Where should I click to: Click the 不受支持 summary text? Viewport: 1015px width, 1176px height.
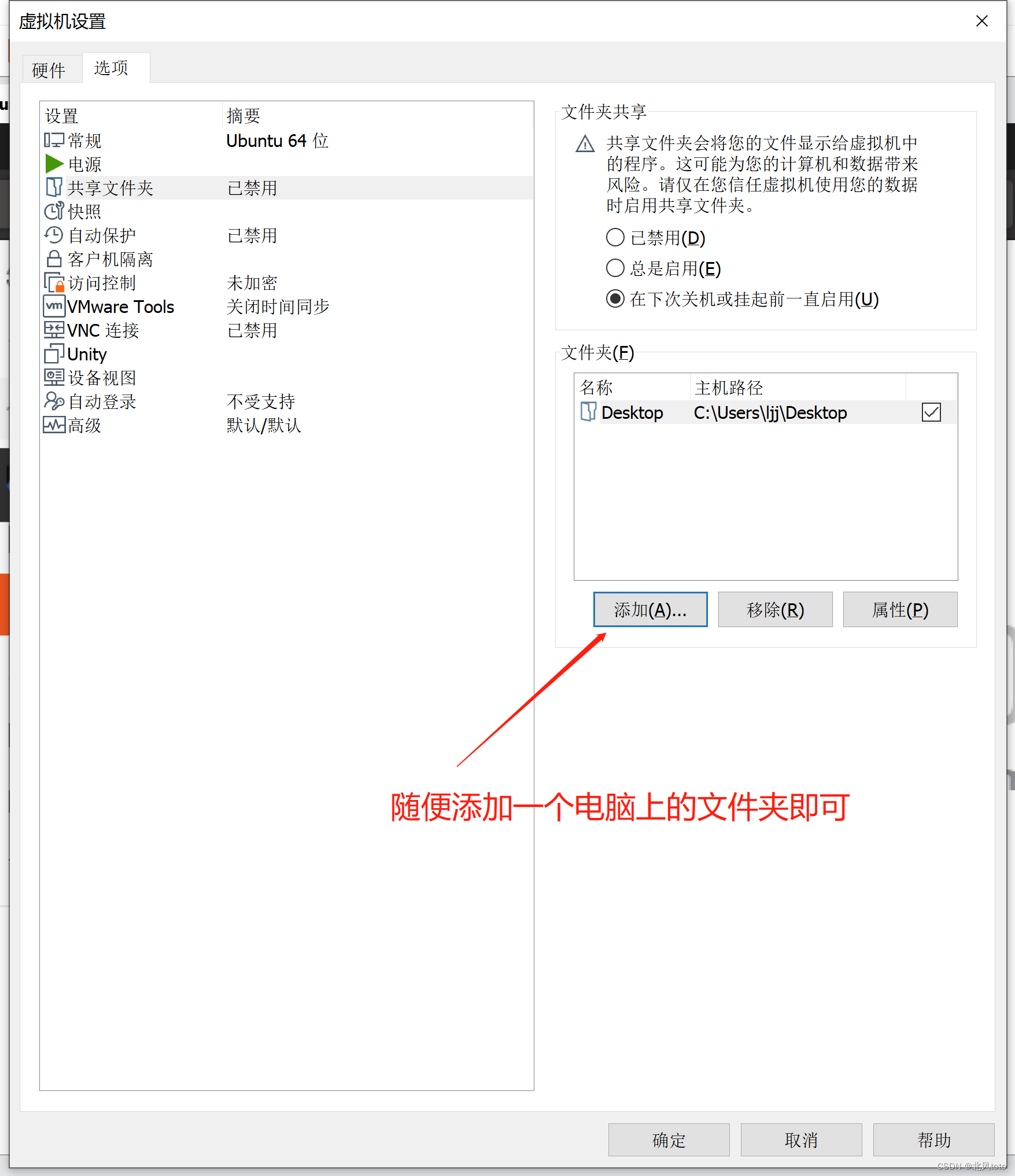click(261, 401)
